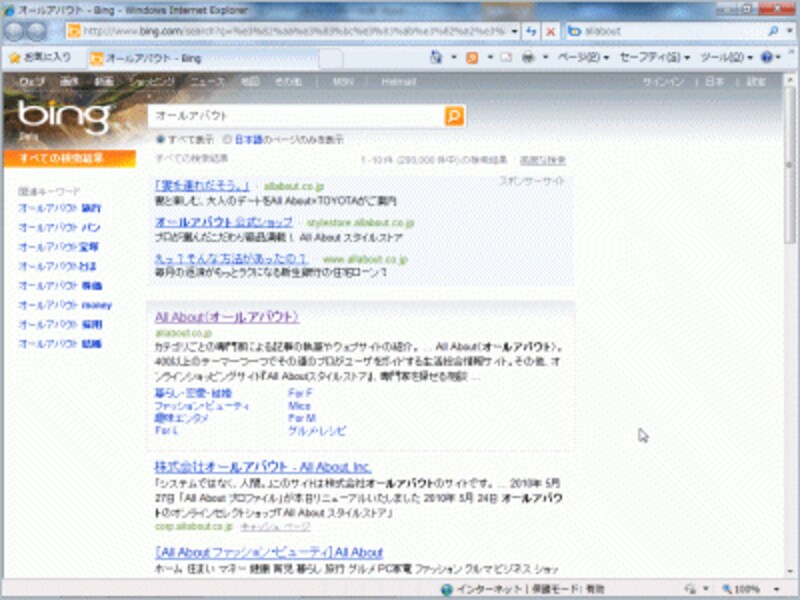The image size is (800, 600).
Task: Click the For F sitelink
Action: 300,393
